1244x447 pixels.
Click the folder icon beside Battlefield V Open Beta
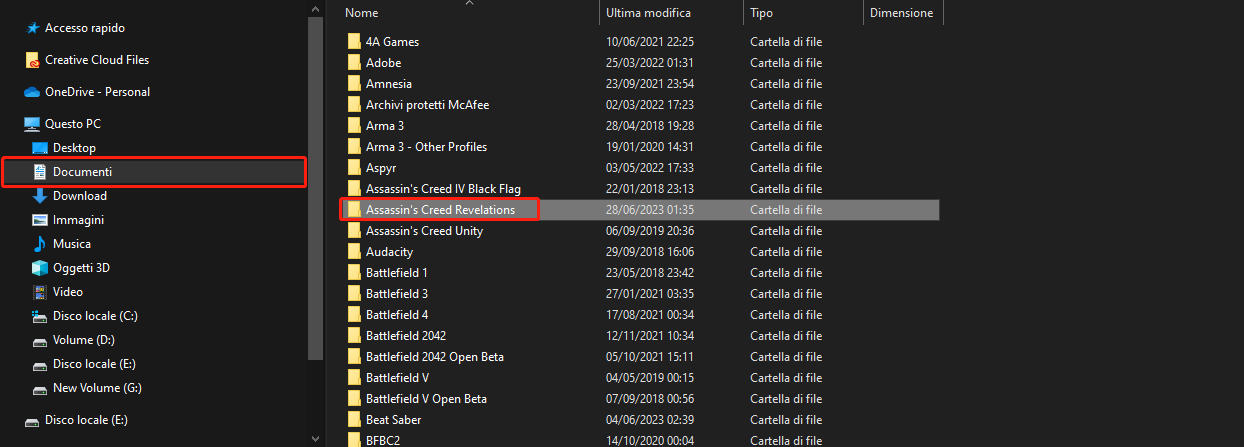pos(354,399)
